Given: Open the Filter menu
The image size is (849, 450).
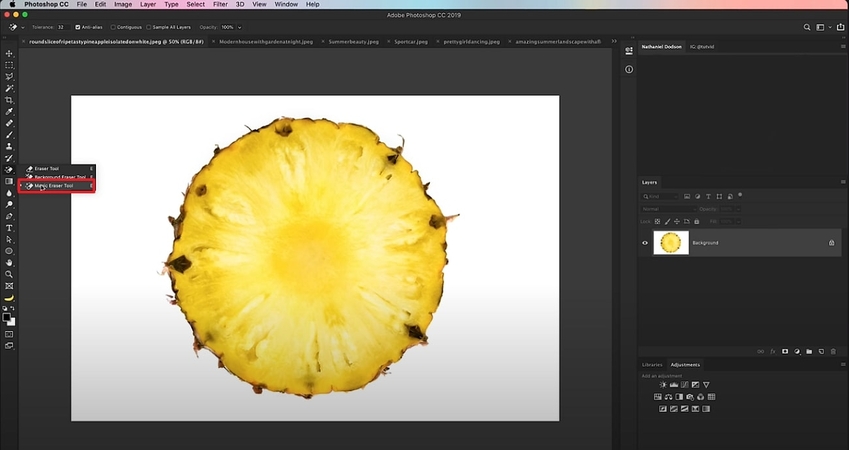Looking at the screenshot, I should point(220,5).
